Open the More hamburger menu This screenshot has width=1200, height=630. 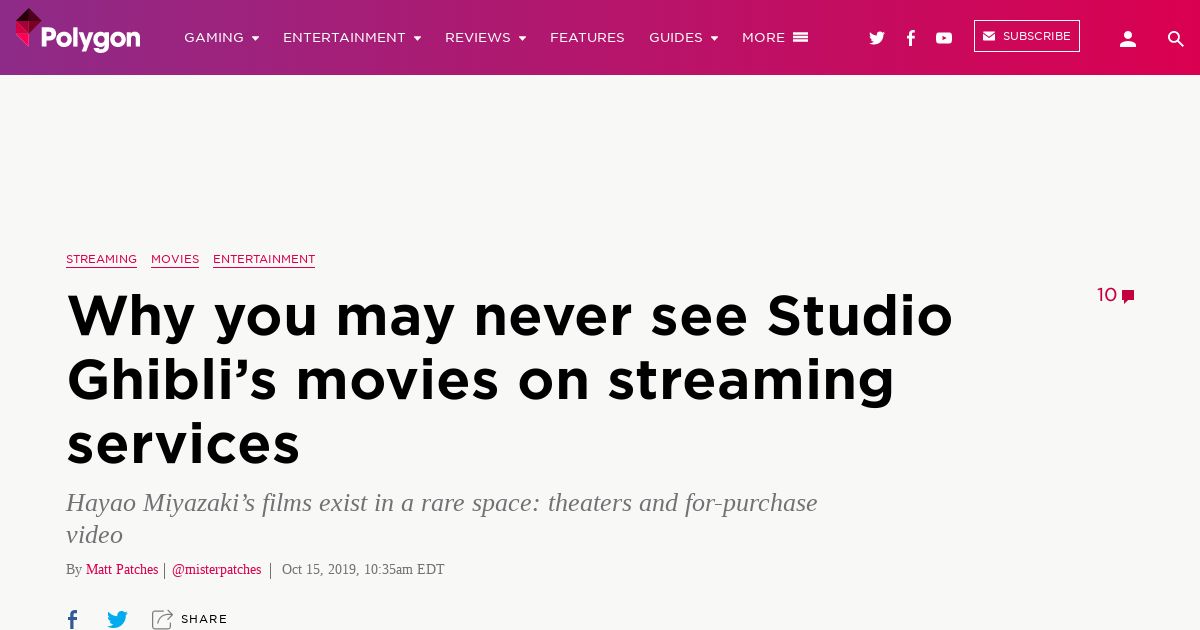(x=775, y=38)
